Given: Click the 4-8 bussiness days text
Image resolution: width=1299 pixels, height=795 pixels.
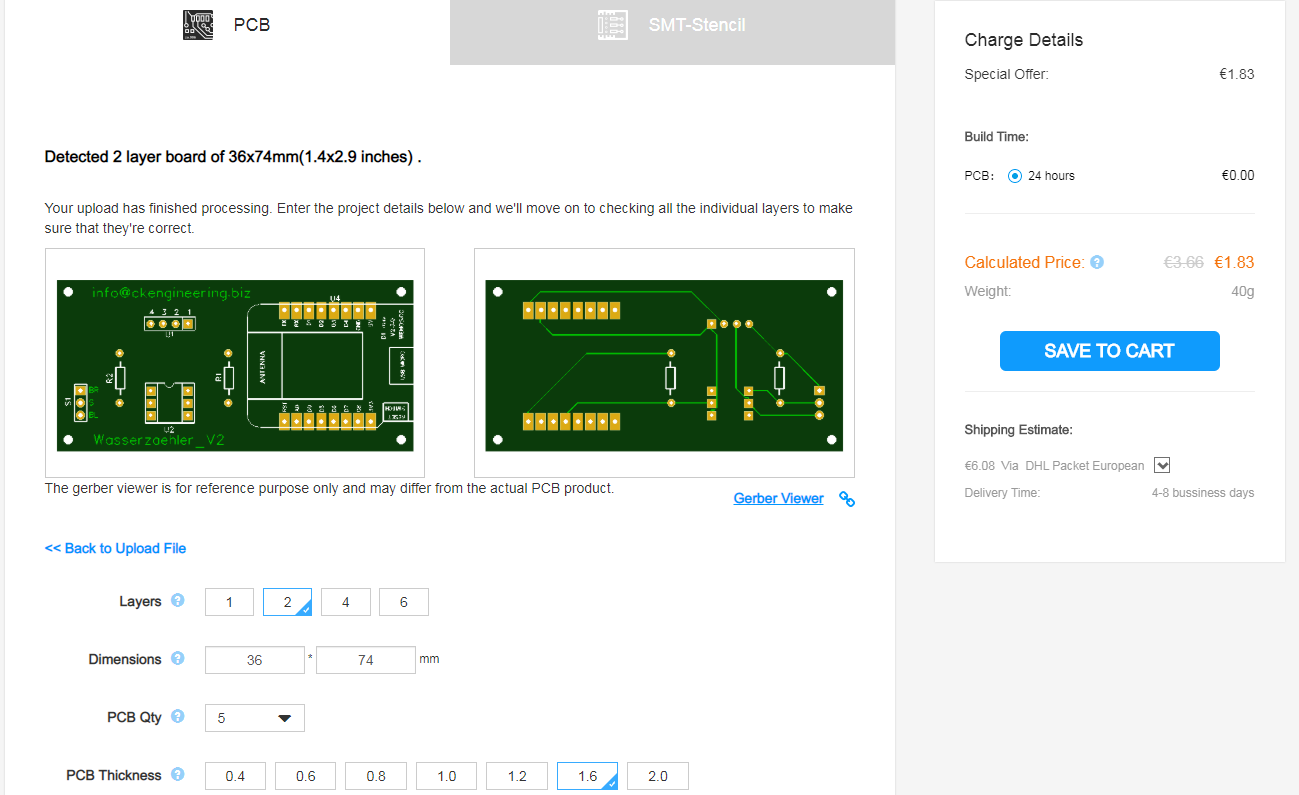Looking at the screenshot, I should tap(1203, 493).
